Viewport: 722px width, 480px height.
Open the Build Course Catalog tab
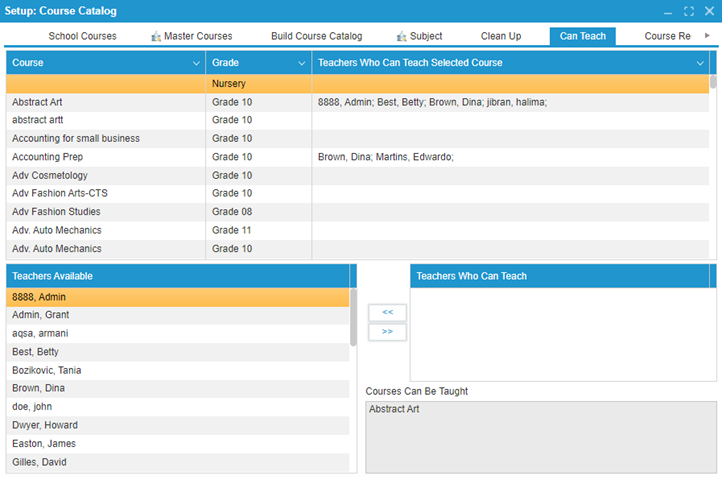click(x=316, y=36)
